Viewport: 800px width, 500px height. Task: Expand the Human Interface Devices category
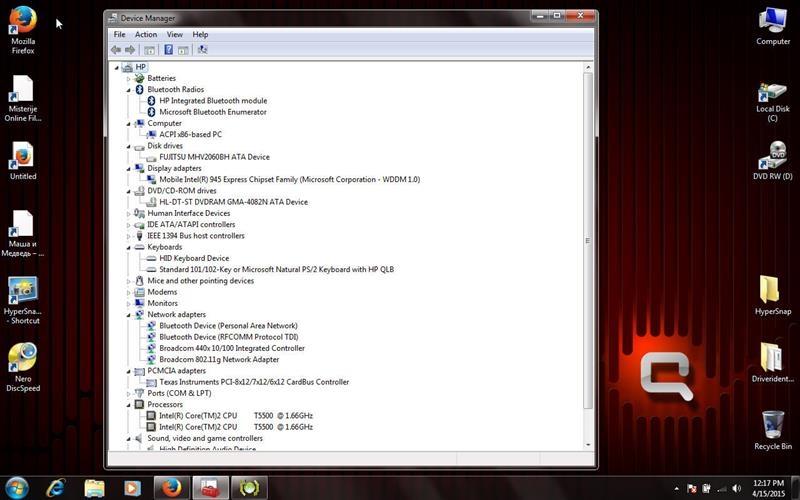pyautogui.click(x=129, y=213)
